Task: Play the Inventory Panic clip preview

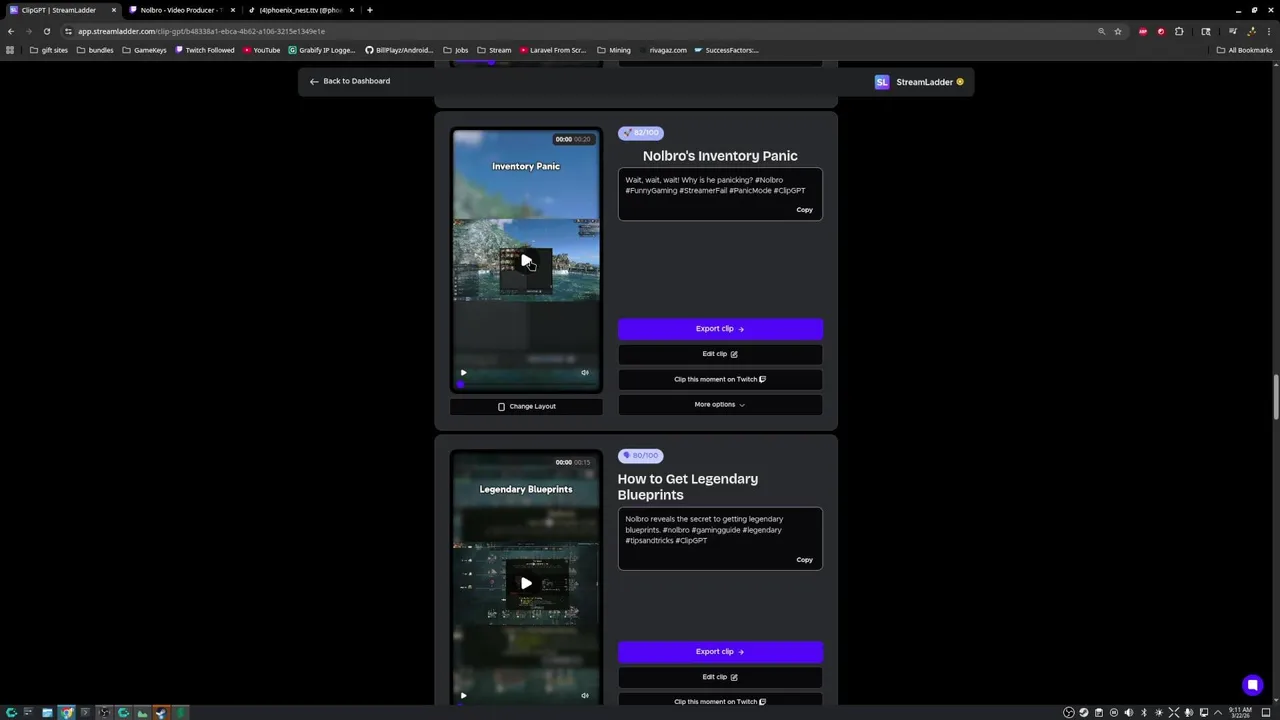Action: pyautogui.click(x=526, y=262)
